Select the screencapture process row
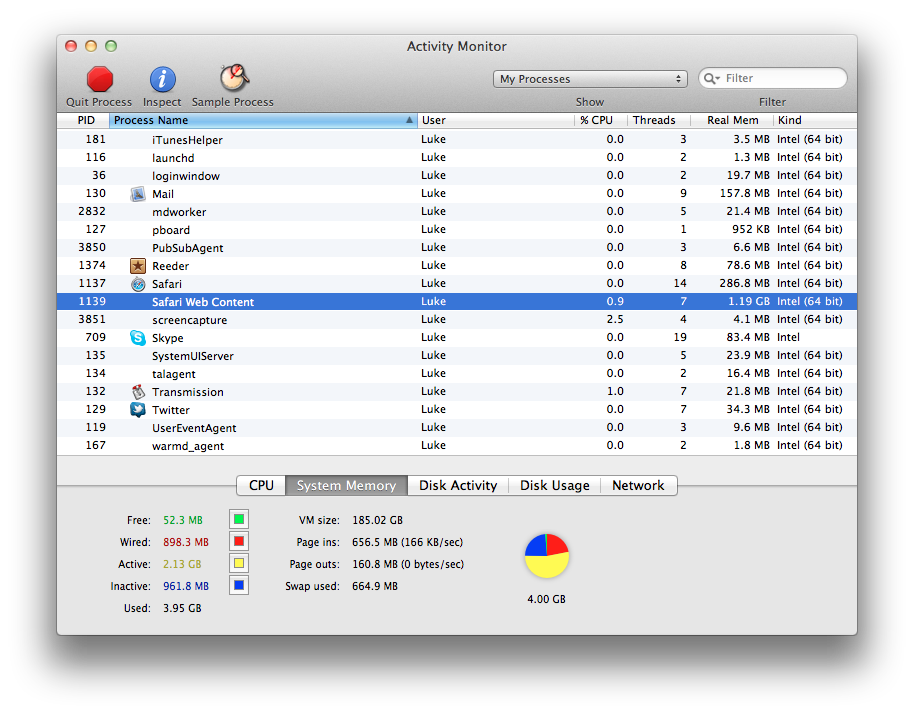The height and width of the screenshot is (714, 914). [x=457, y=320]
